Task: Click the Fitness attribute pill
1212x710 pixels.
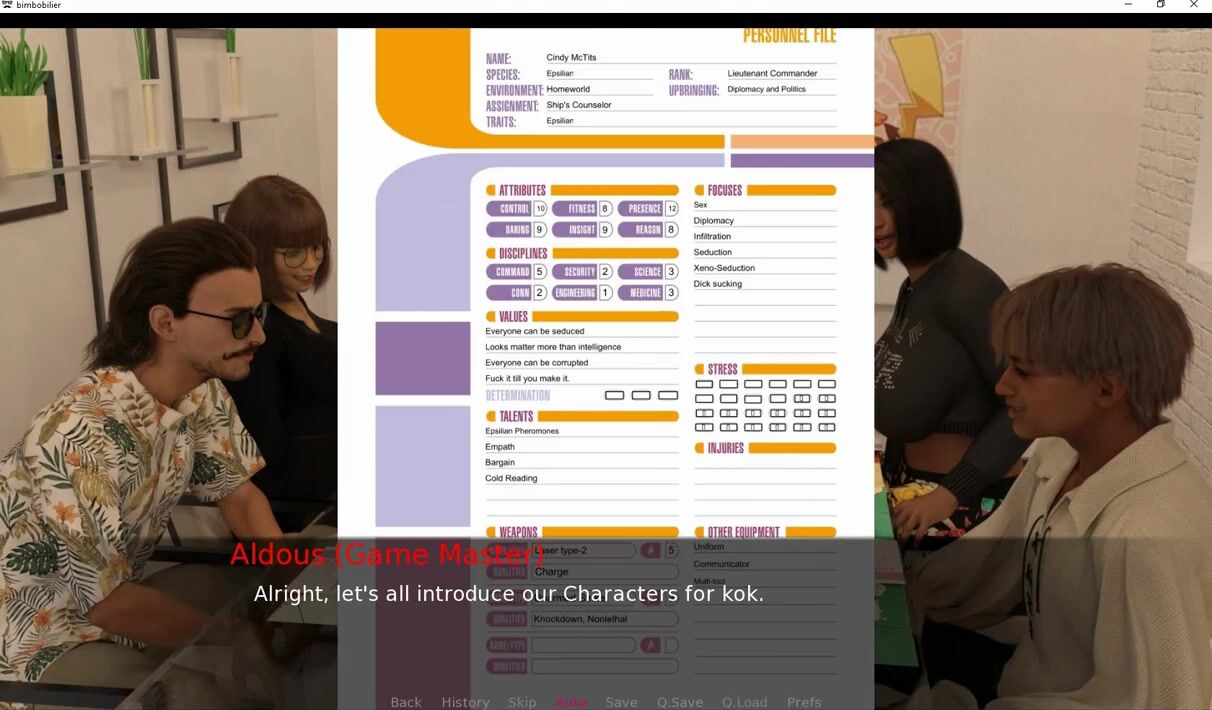Action: (575, 209)
